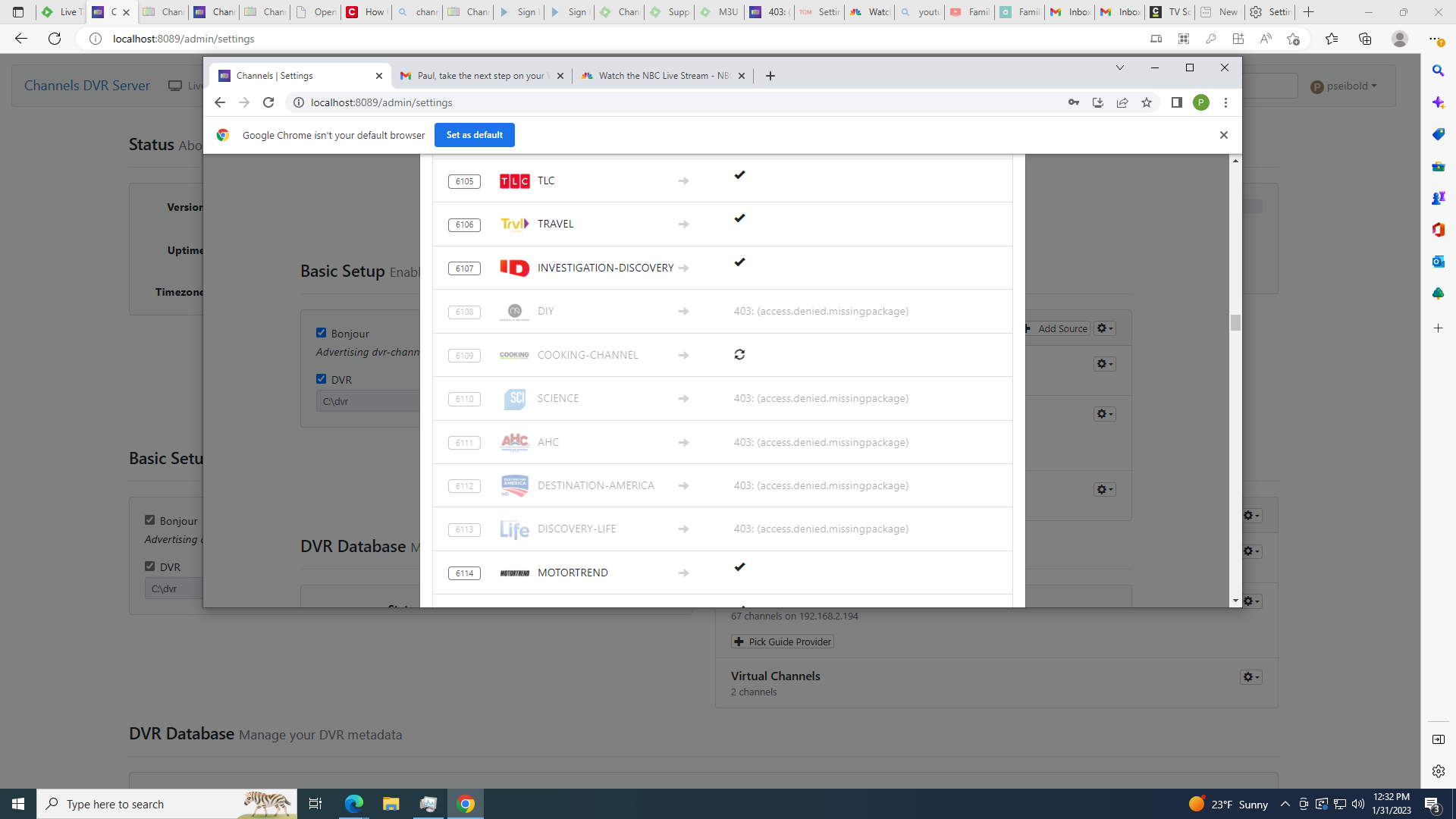Uncheck the Bonjour checkbox in Basic Setup
1456x819 pixels.
pos(322,333)
